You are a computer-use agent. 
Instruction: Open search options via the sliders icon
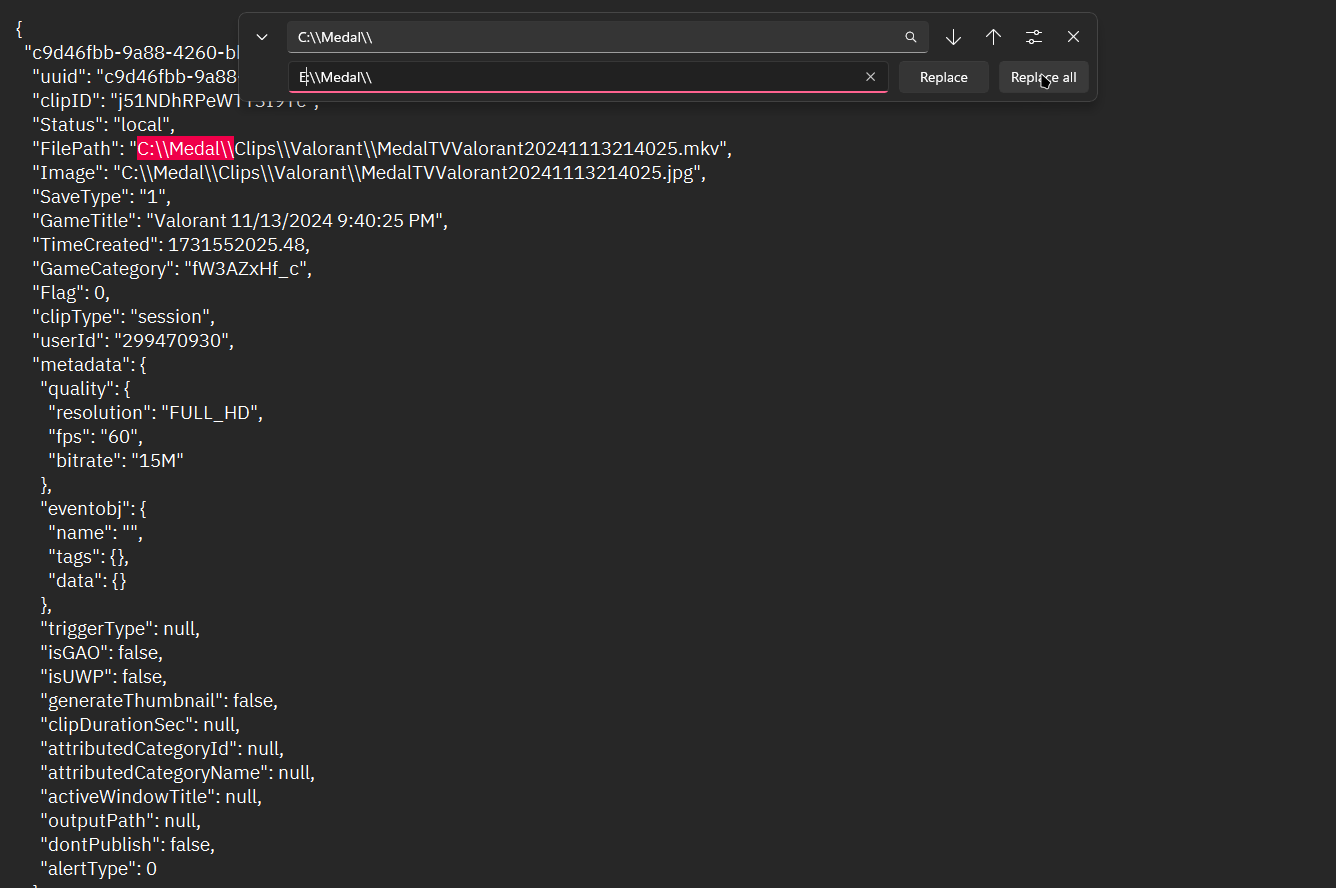[1033, 37]
